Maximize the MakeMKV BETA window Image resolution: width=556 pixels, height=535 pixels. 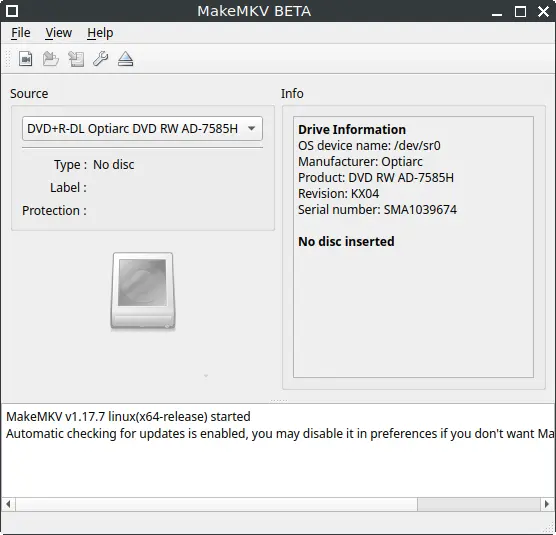click(520, 11)
